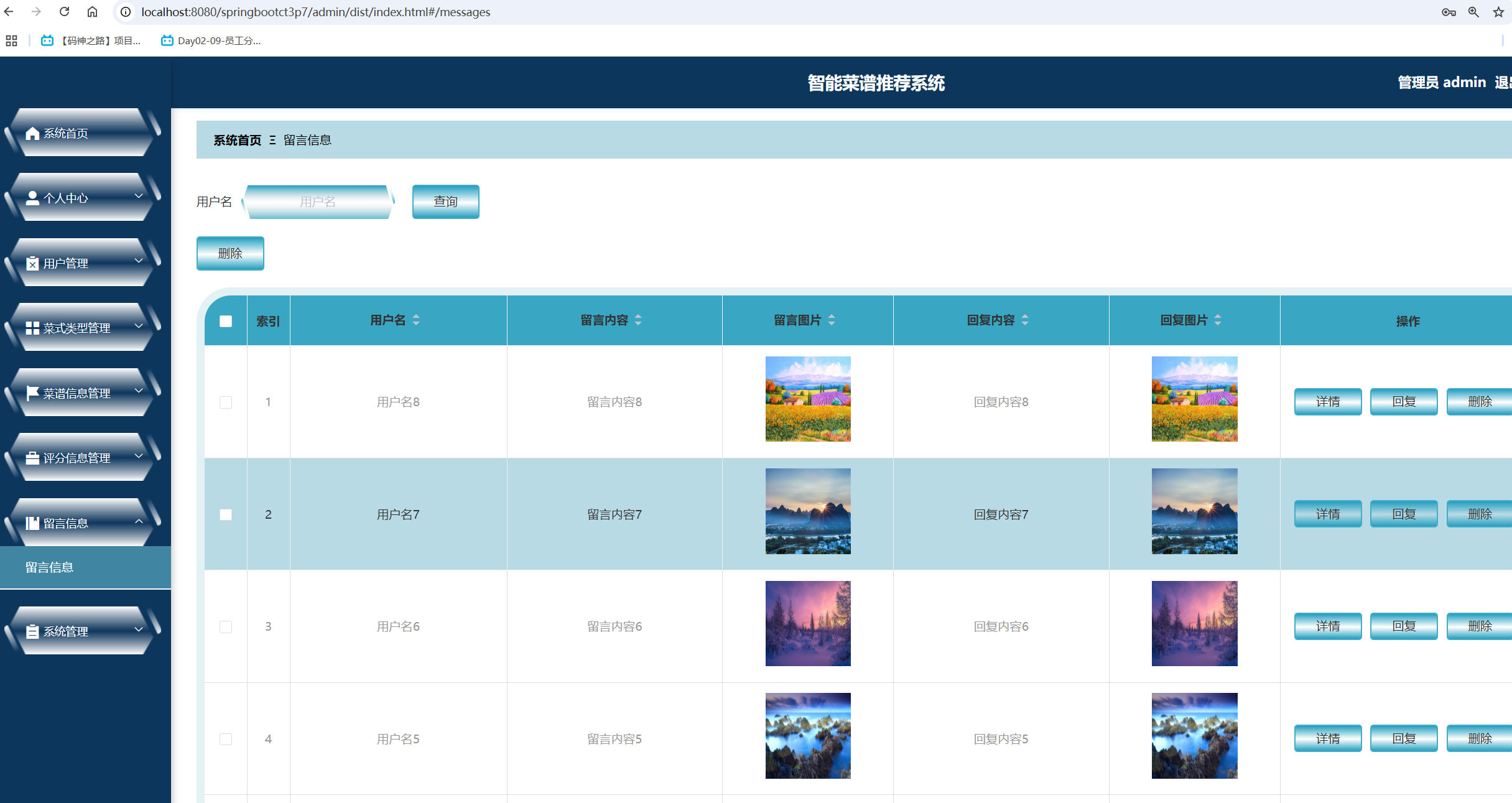Click the 系统管理 document icon
This screenshot has height=803, width=1512.
click(x=32, y=631)
